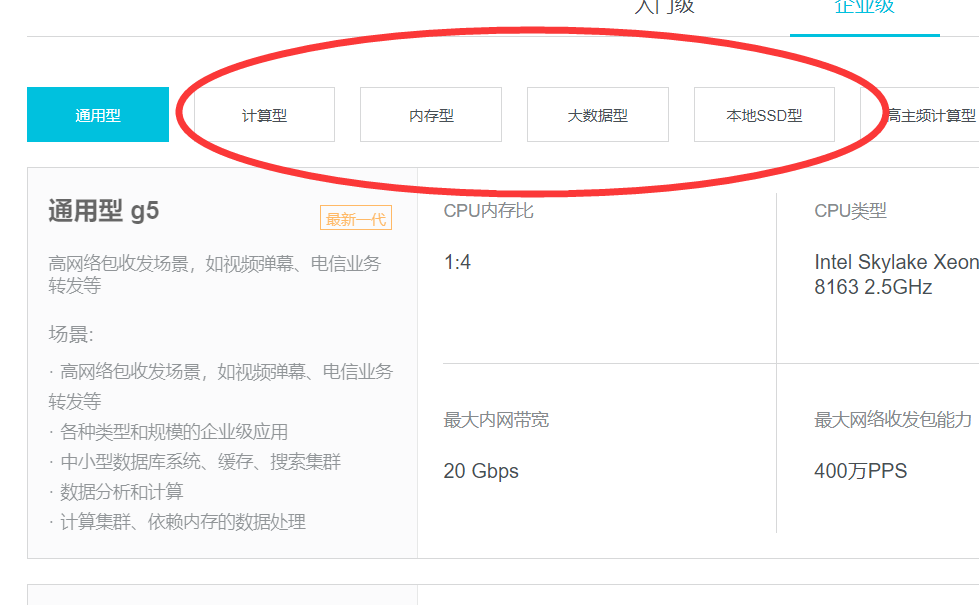Image resolution: width=979 pixels, height=605 pixels.
Task: Click the 数据分析和计算 scenario item
Action: pos(121,492)
